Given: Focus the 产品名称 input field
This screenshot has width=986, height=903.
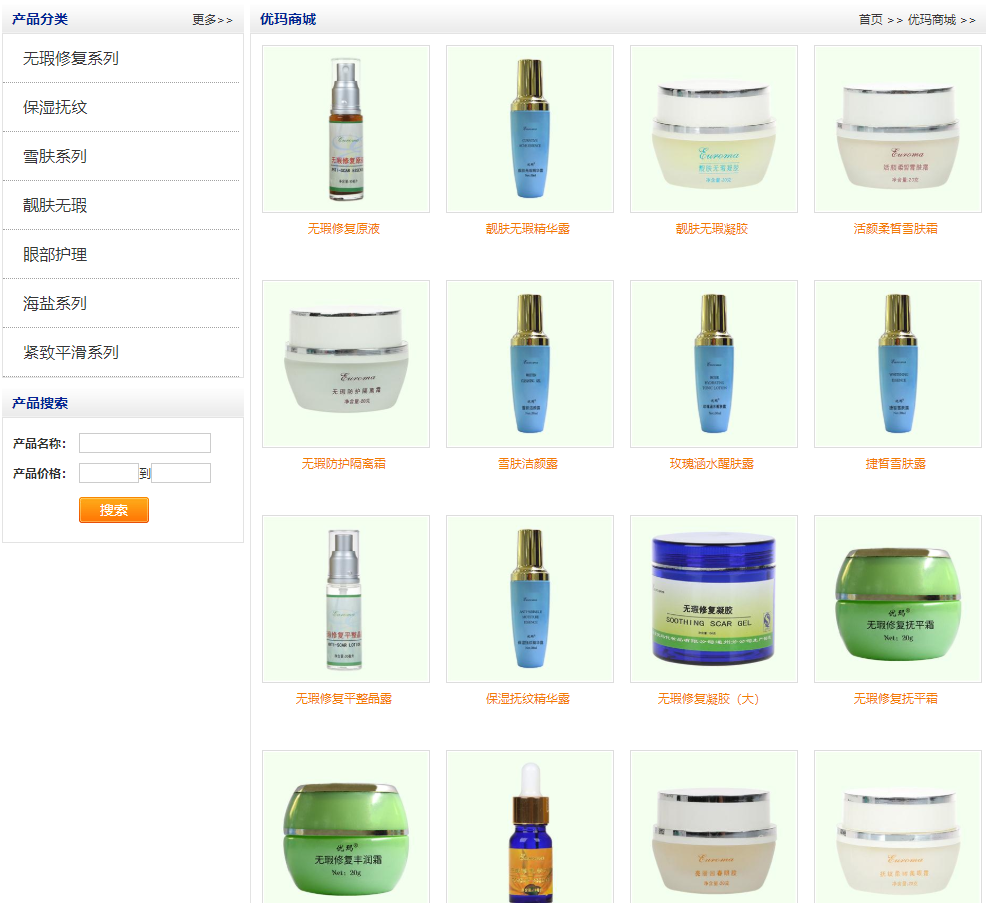Looking at the screenshot, I should point(145,443).
